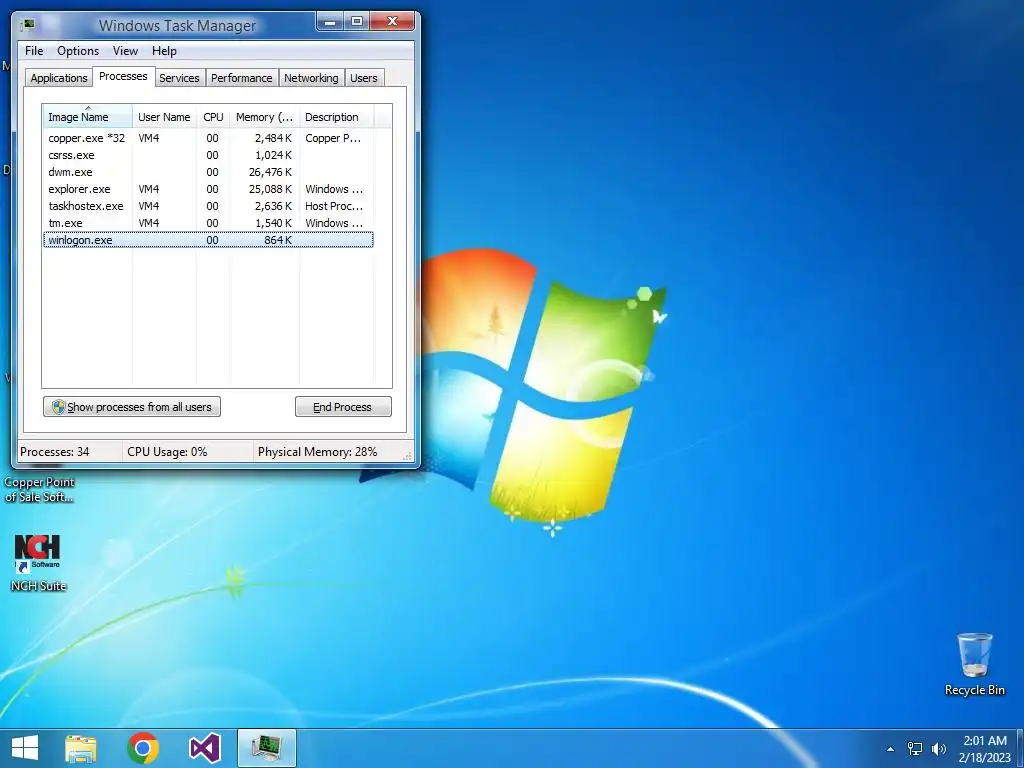Image resolution: width=1024 pixels, height=768 pixels.
Task: Click the End Process button
Action: (343, 407)
